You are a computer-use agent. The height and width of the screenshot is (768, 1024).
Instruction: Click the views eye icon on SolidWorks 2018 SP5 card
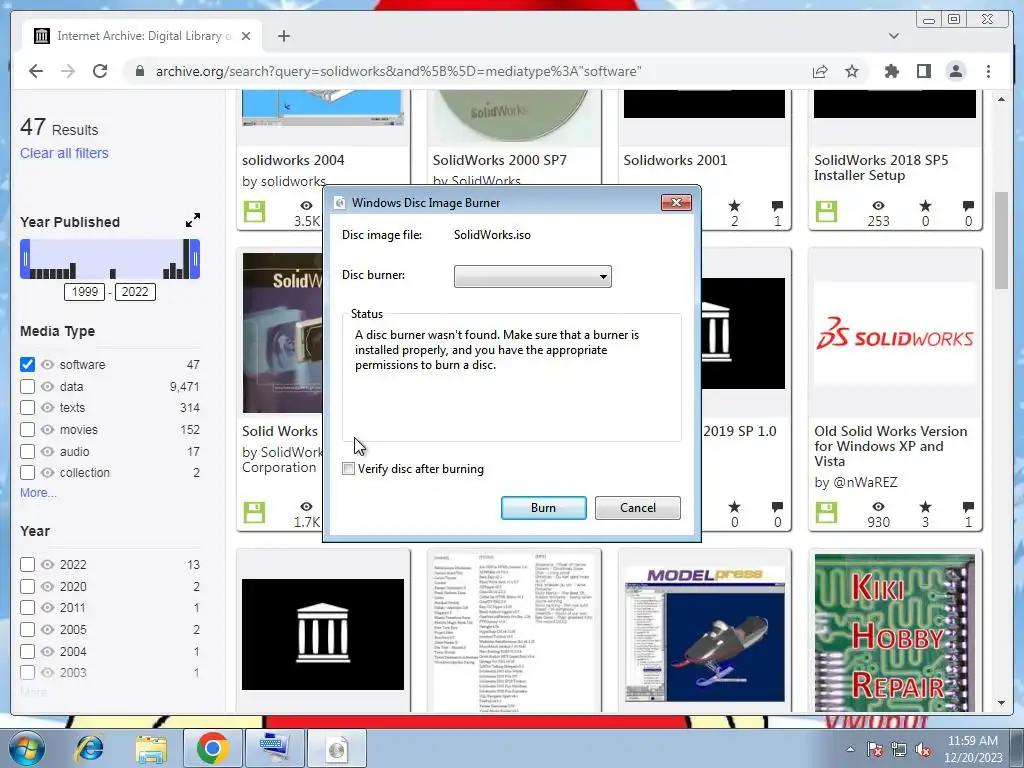[x=878, y=206]
